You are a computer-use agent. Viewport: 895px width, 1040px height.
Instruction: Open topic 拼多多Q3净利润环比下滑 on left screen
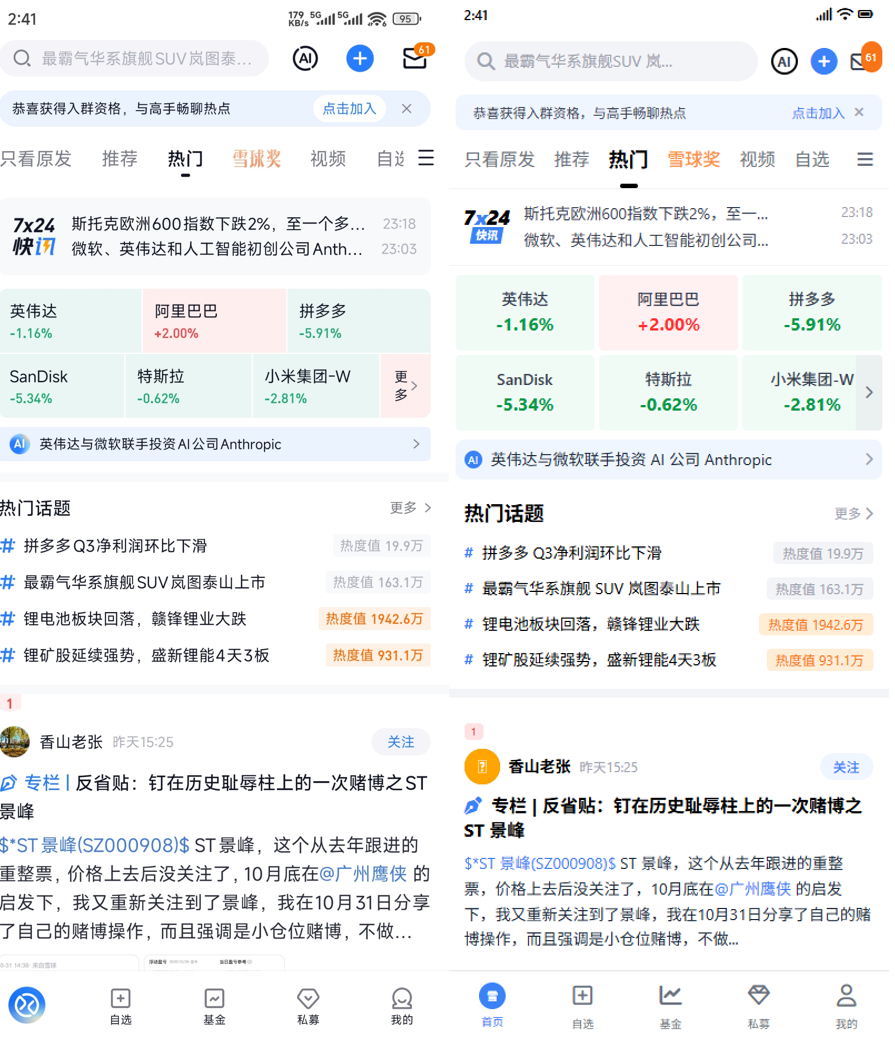115,545
